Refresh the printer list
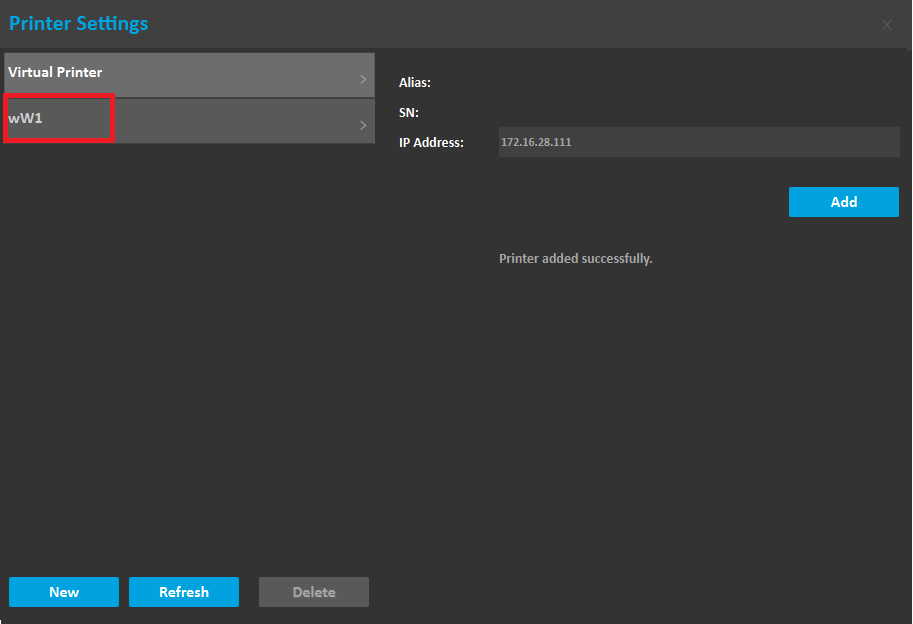This screenshot has width=913, height=624. pyautogui.click(x=184, y=592)
